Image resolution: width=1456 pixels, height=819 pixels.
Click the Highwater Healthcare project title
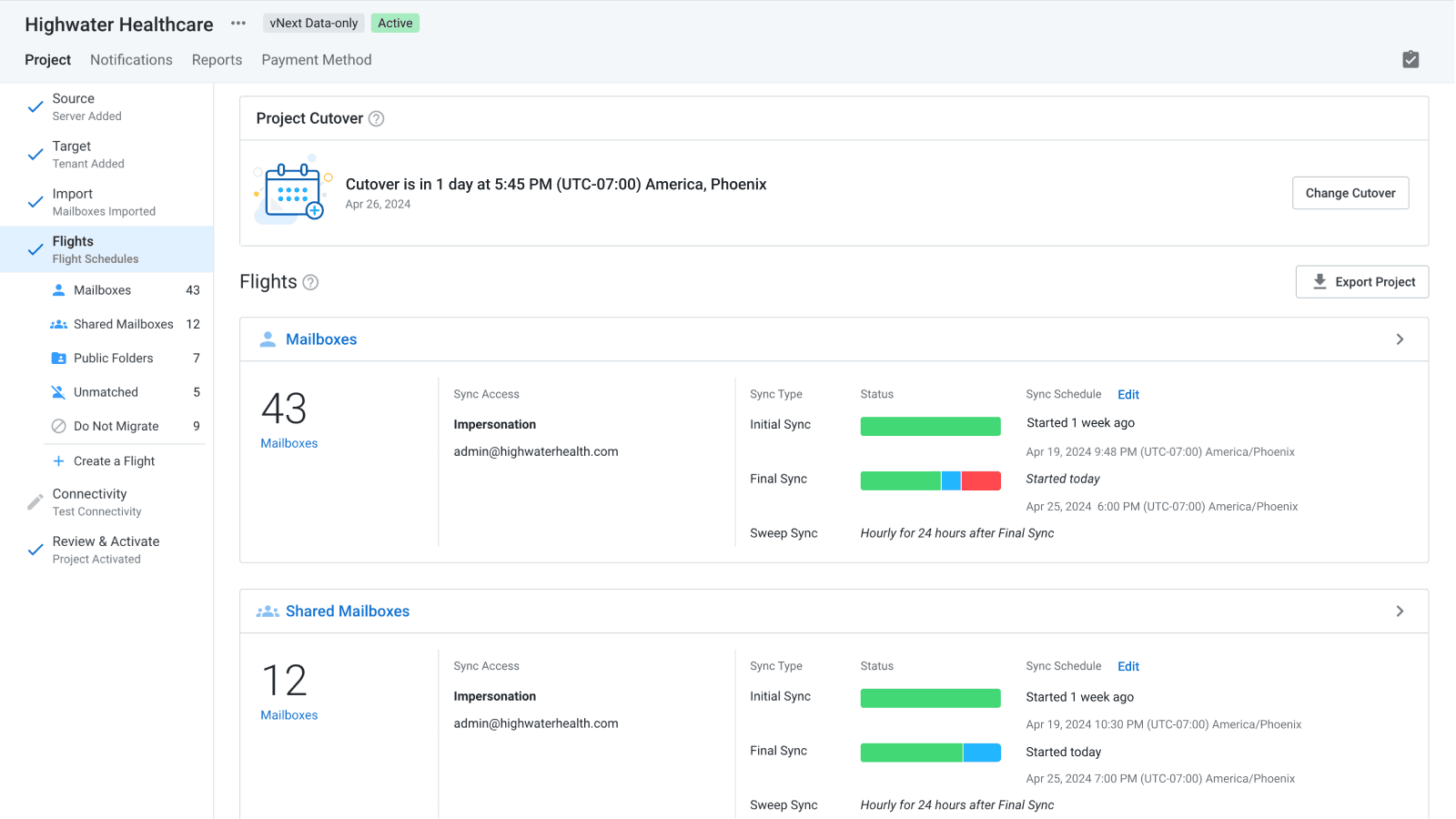point(119,25)
